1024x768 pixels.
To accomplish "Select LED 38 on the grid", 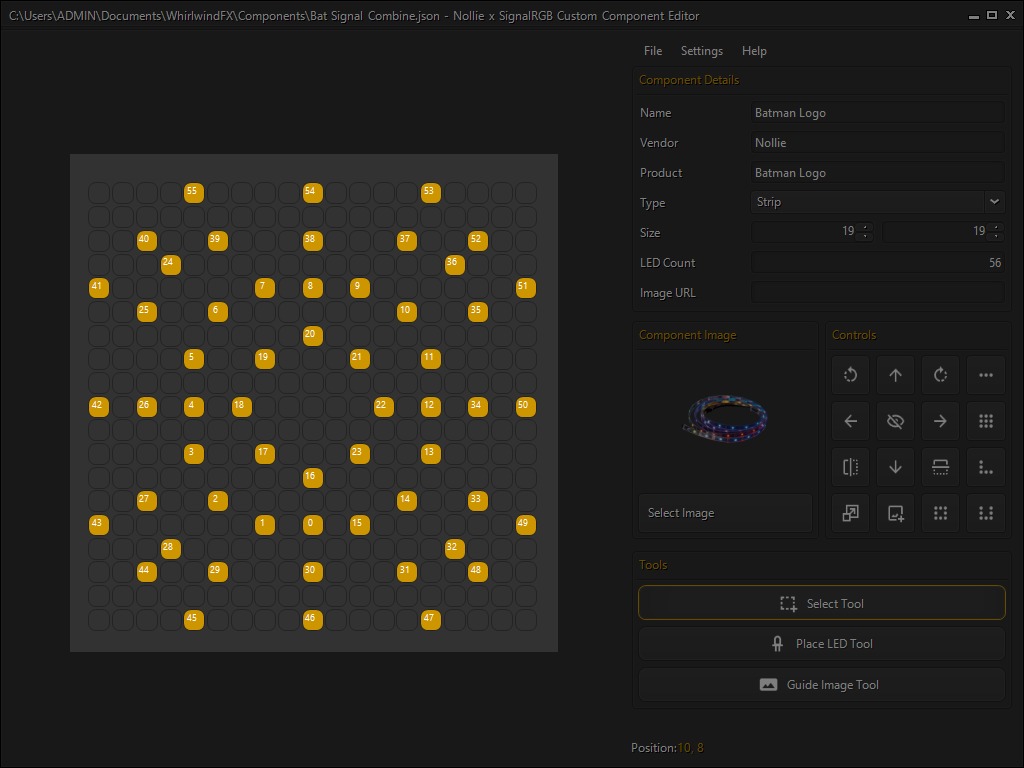I will 312,240.
